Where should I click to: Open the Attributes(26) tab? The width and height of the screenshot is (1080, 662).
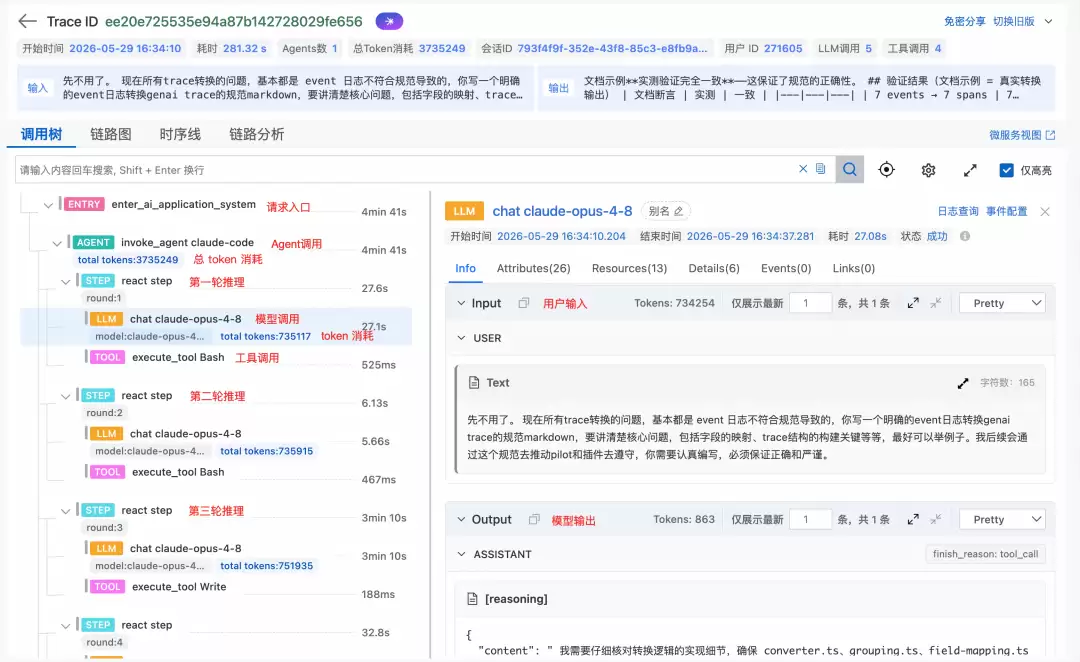coord(533,268)
